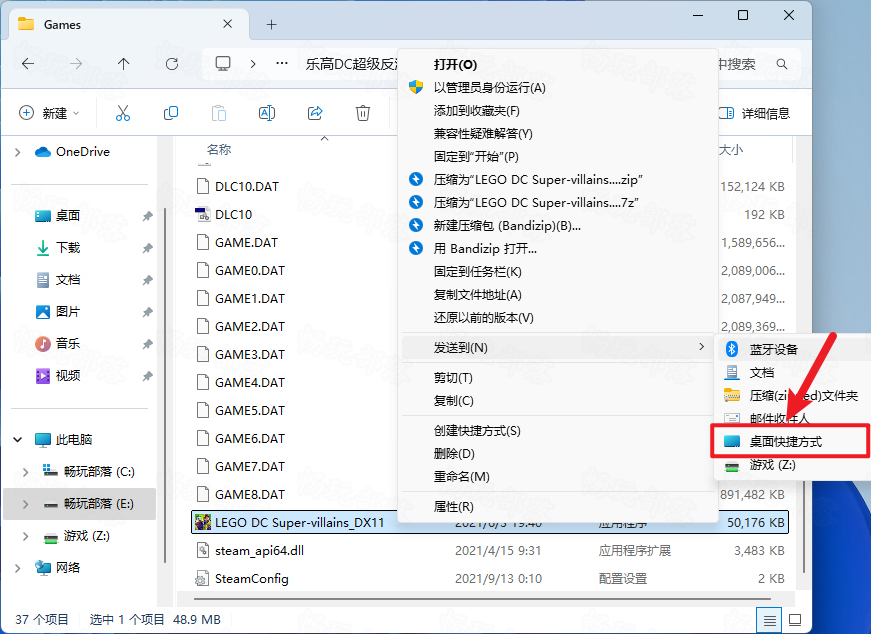The width and height of the screenshot is (871, 634).
Task: Choose Properties (R) in context menu
Action: pyautogui.click(x=558, y=507)
